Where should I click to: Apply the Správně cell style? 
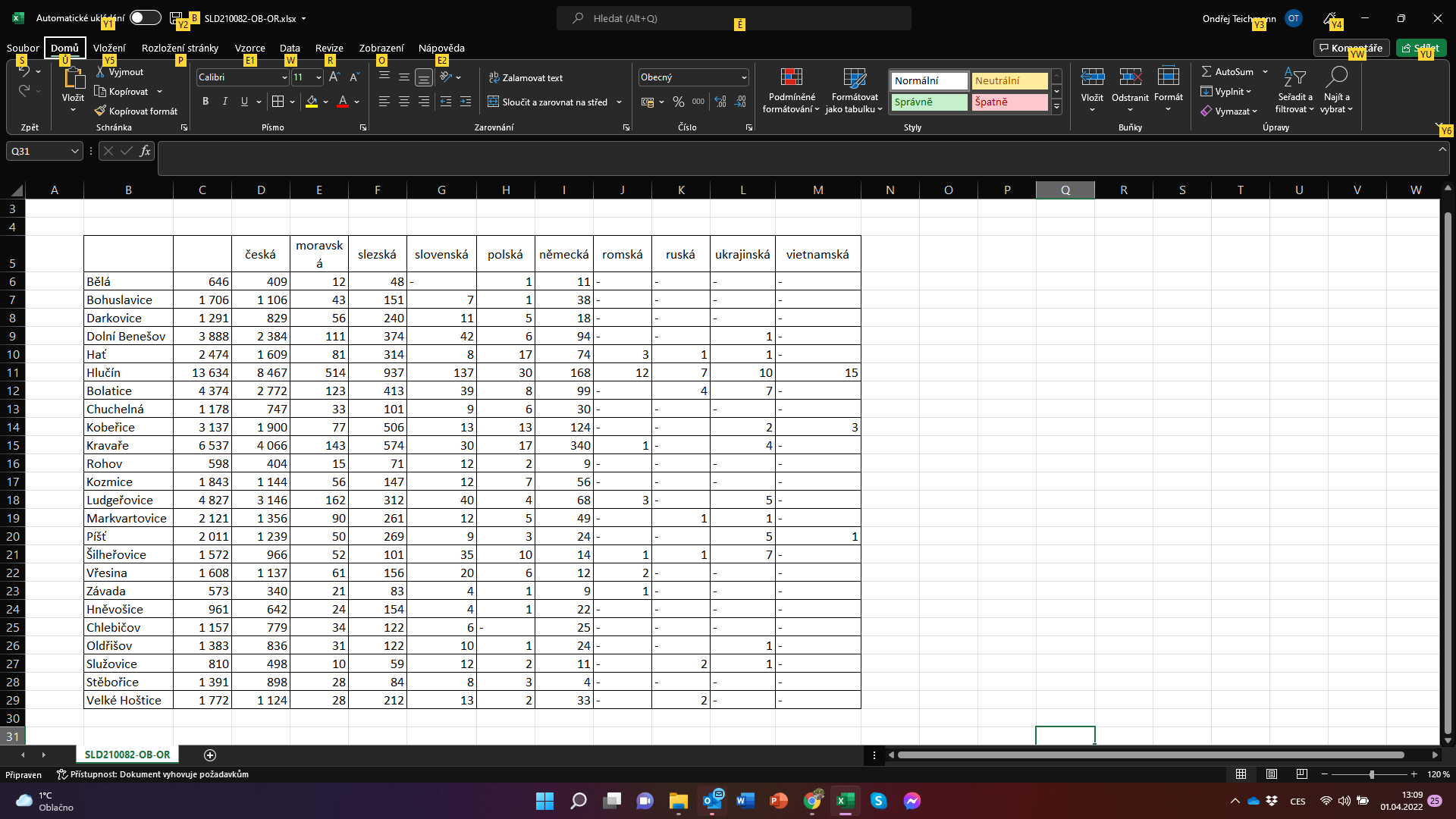pyautogui.click(x=929, y=102)
